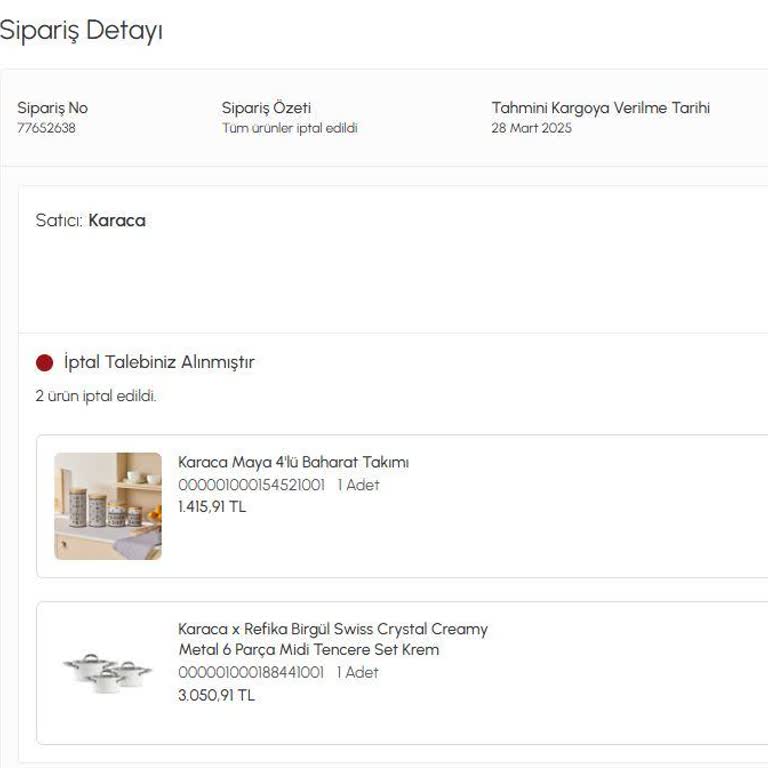768x768 pixels.
Task: Click the 28 Mart 2025 date
Action: [531, 128]
